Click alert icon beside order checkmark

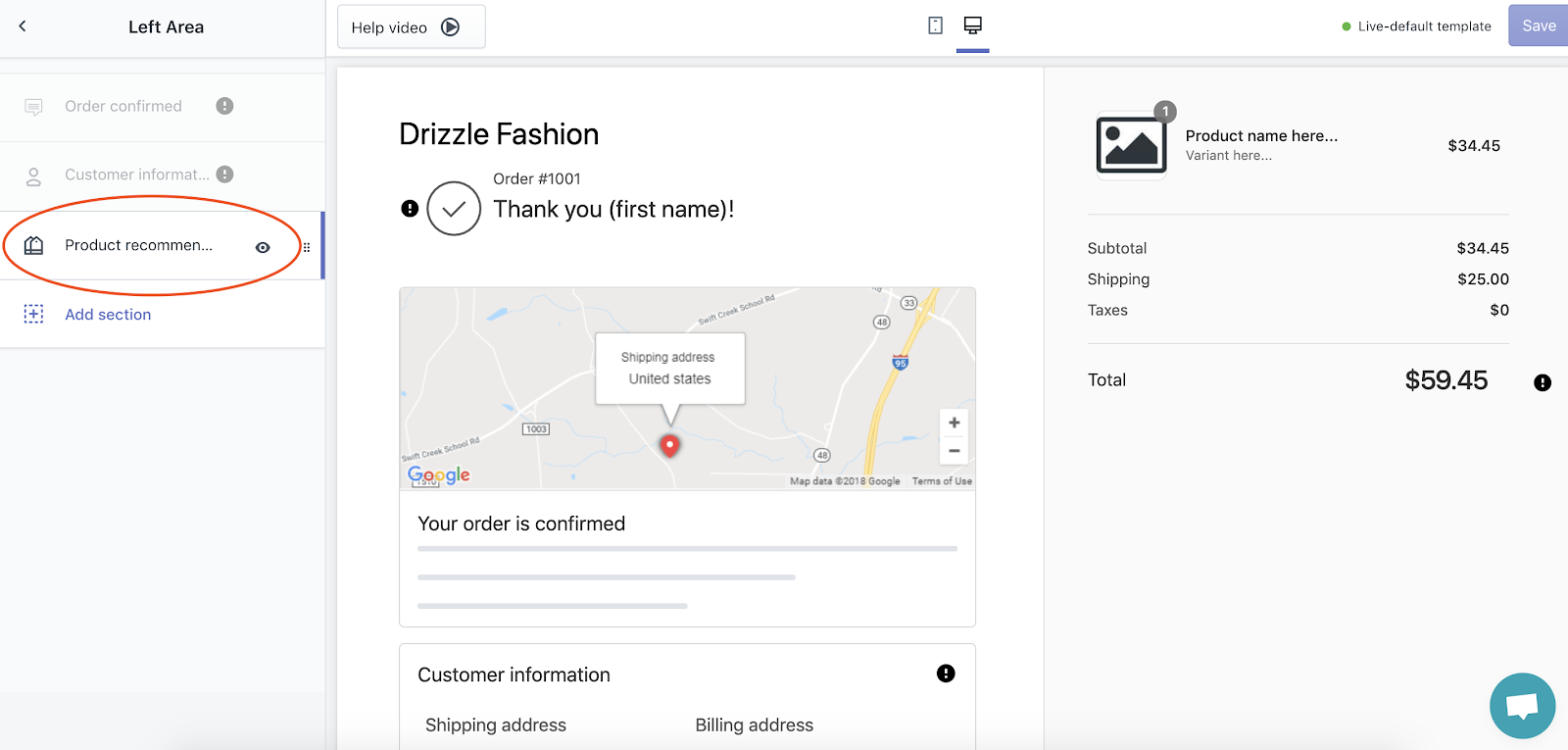tap(410, 208)
